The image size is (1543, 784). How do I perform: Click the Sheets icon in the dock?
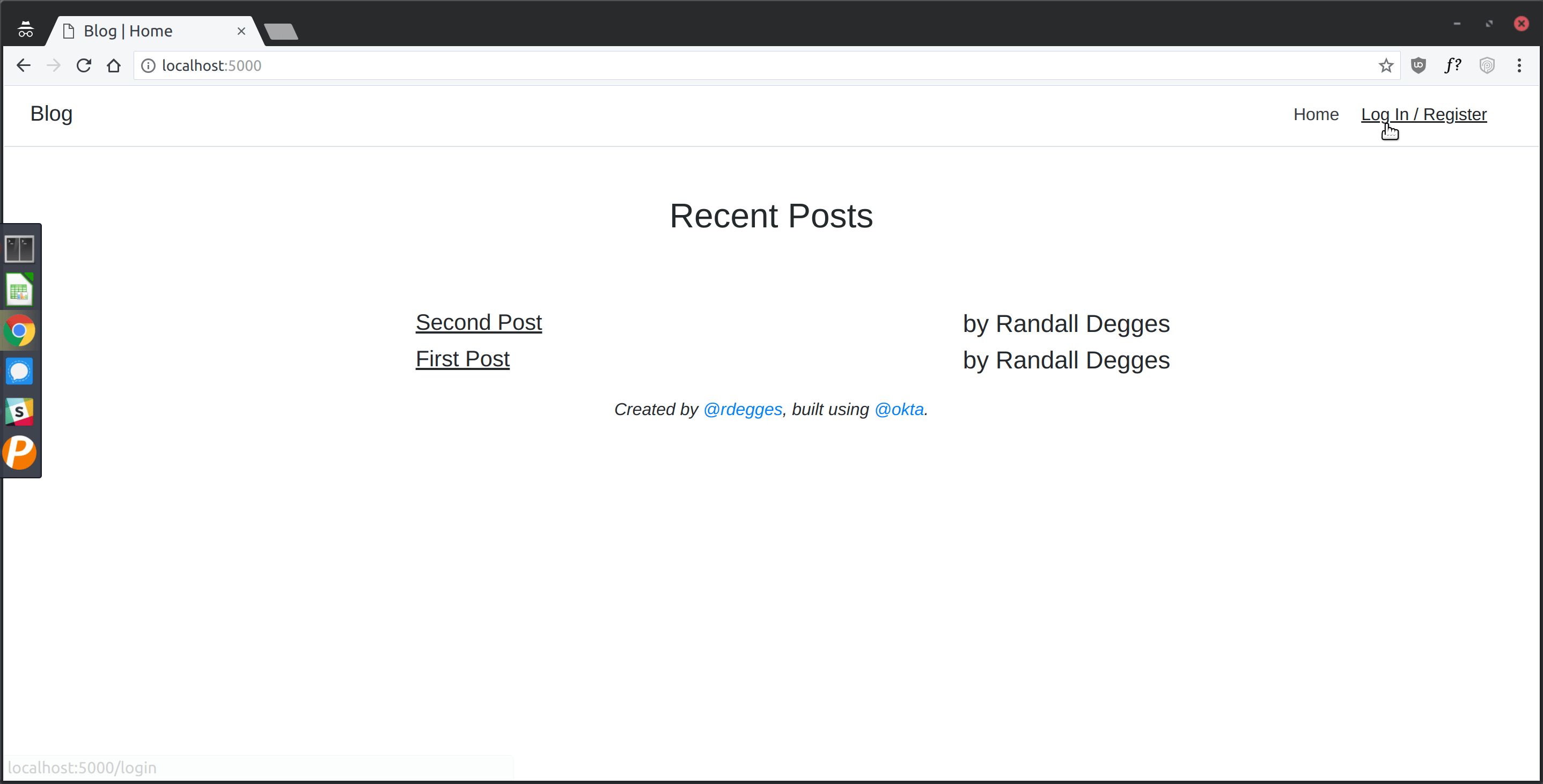(x=20, y=290)
